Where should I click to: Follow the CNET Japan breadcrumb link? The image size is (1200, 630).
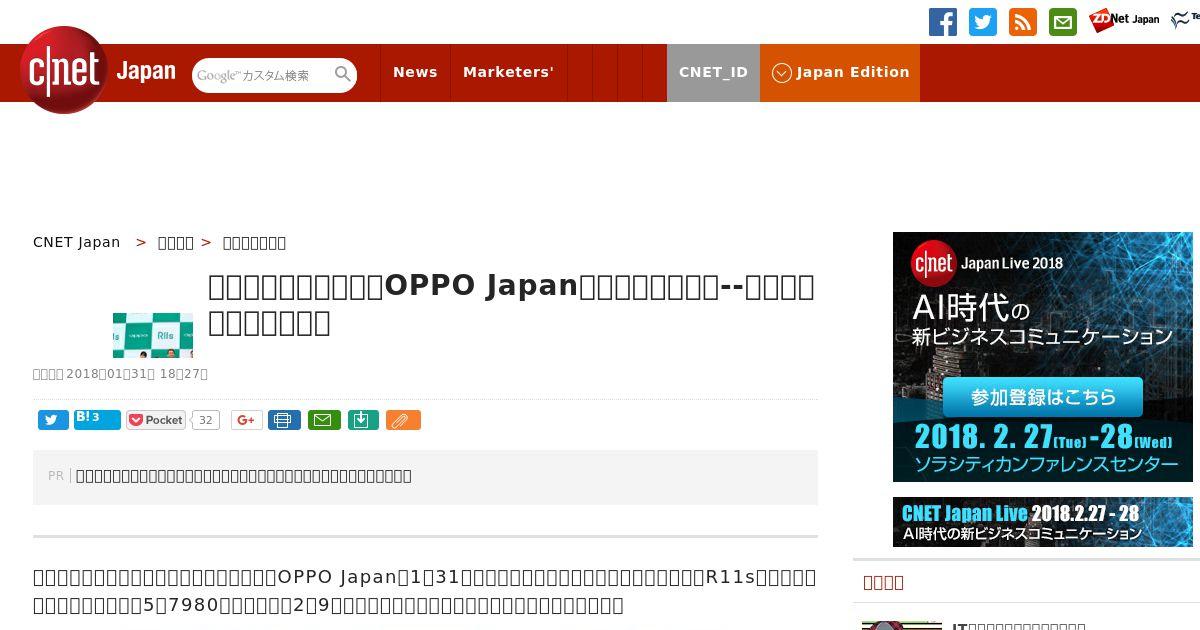coord(76,242)
